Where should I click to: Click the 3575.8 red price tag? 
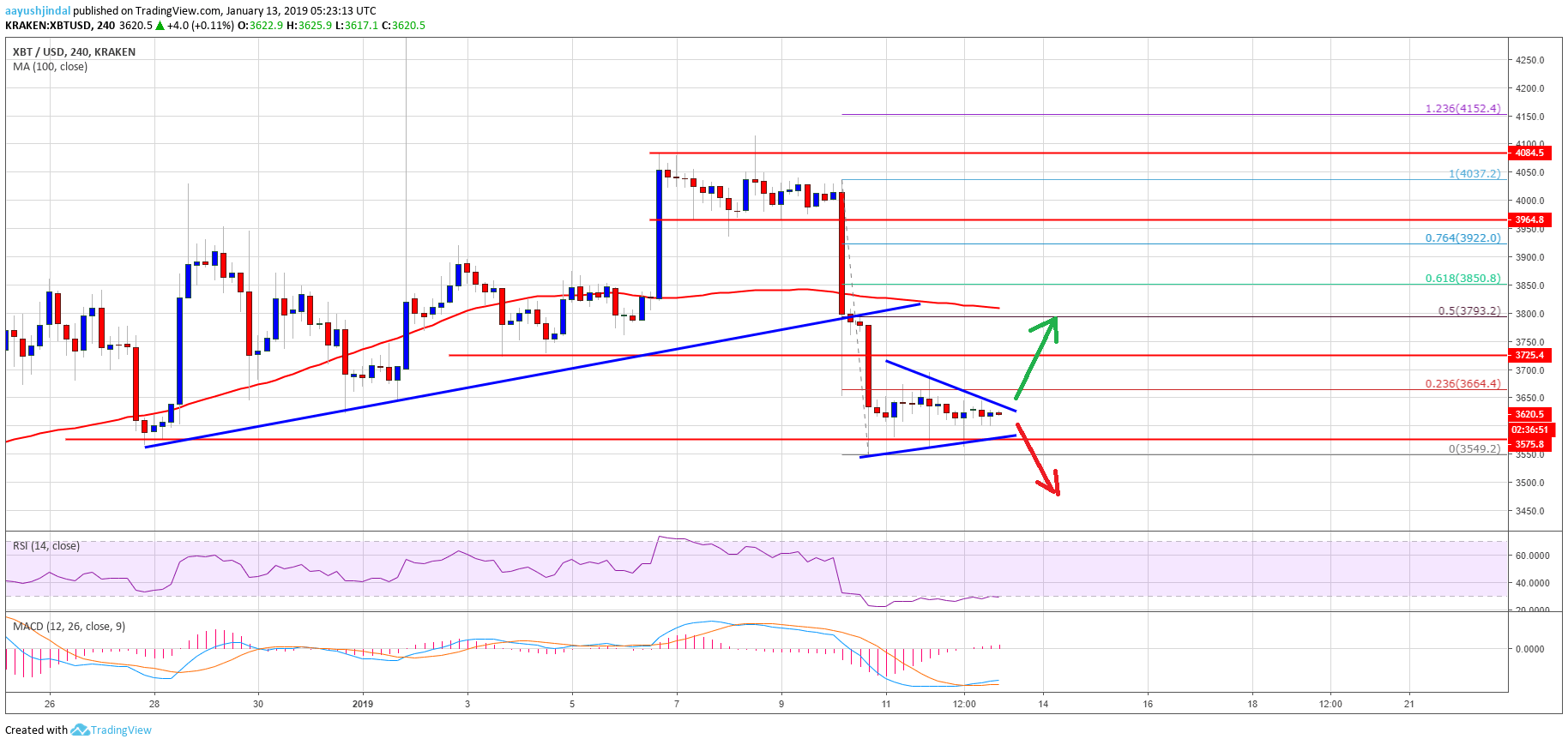click(x=1529, y=444)
